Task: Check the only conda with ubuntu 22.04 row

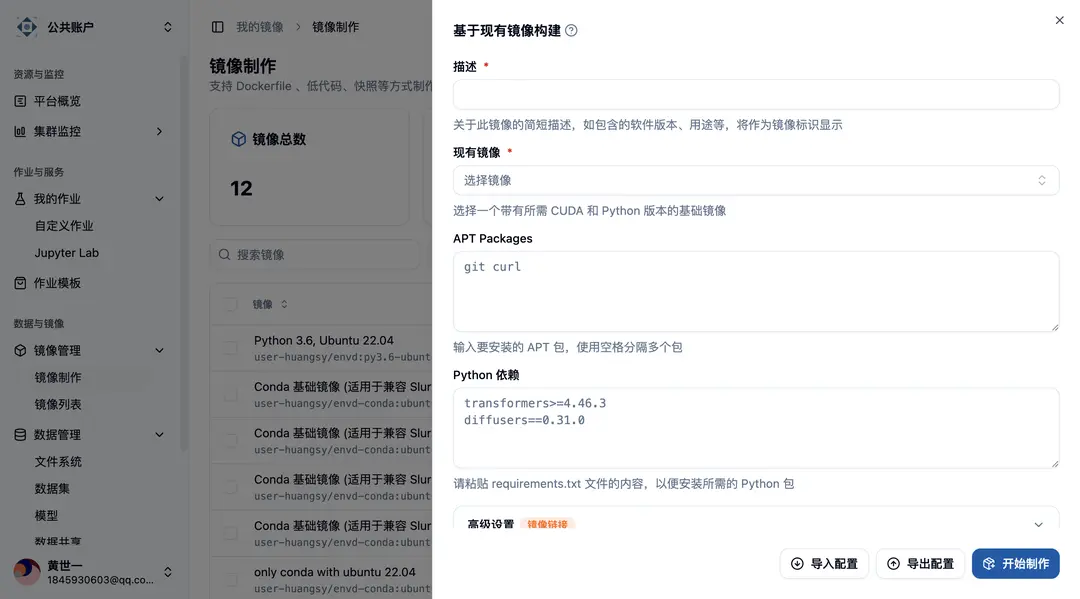Action: click(231, 580)
